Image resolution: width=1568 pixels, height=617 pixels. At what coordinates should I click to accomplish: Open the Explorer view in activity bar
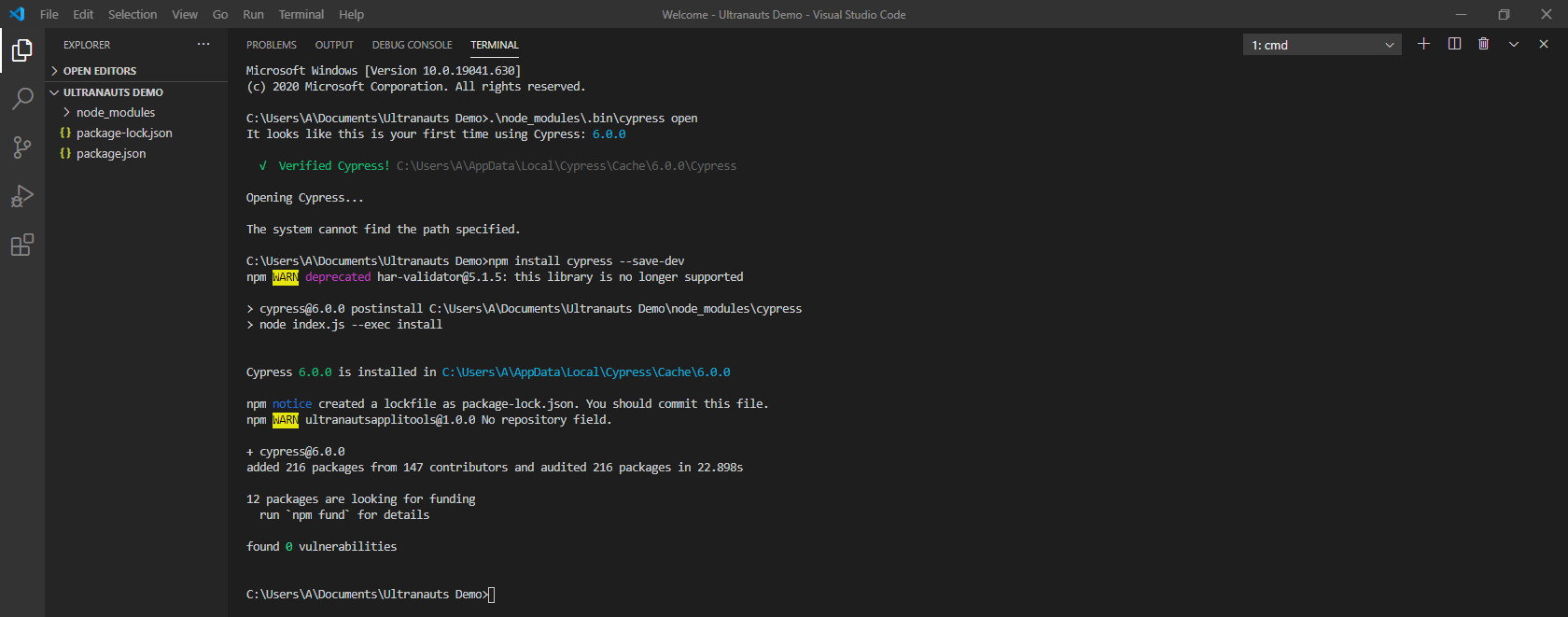click(x=22, y=50)
